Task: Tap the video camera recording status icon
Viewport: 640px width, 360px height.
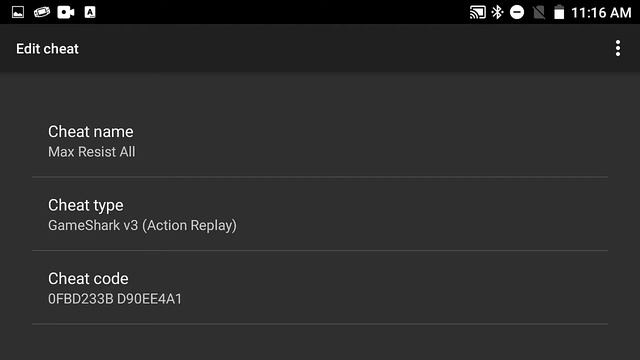Action: click(66, 12)
